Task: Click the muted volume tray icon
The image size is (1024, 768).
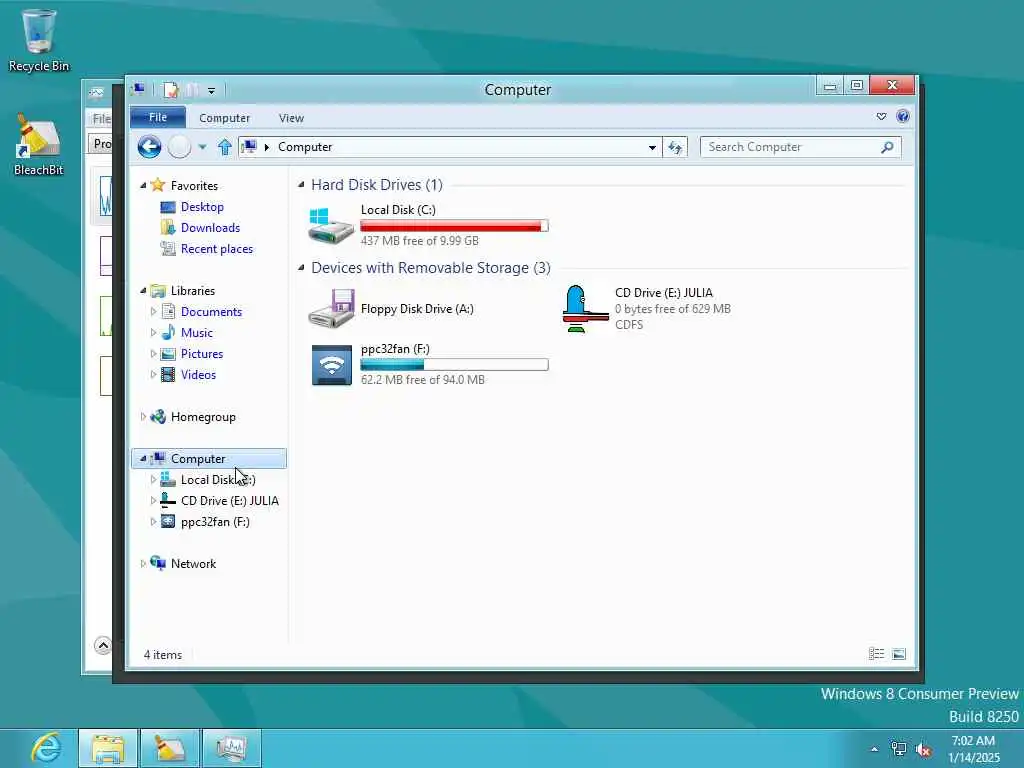Action: 923,749
